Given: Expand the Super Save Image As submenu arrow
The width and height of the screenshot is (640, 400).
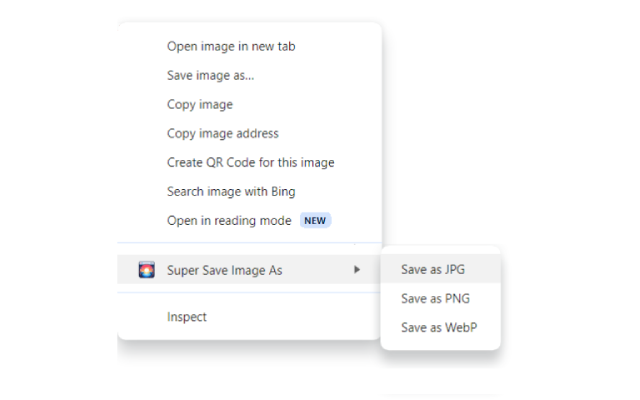Looking at the screenshot, I should (x=357, y=270).
